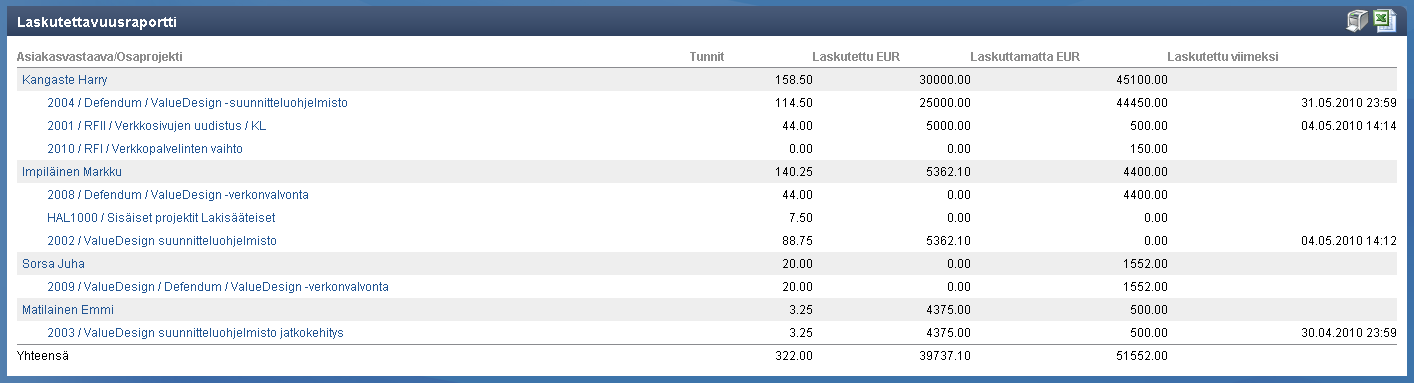This screenshot has width=1414, height=383.
Task: Print the report with the printer icon
Action: tap(1358, 21)
